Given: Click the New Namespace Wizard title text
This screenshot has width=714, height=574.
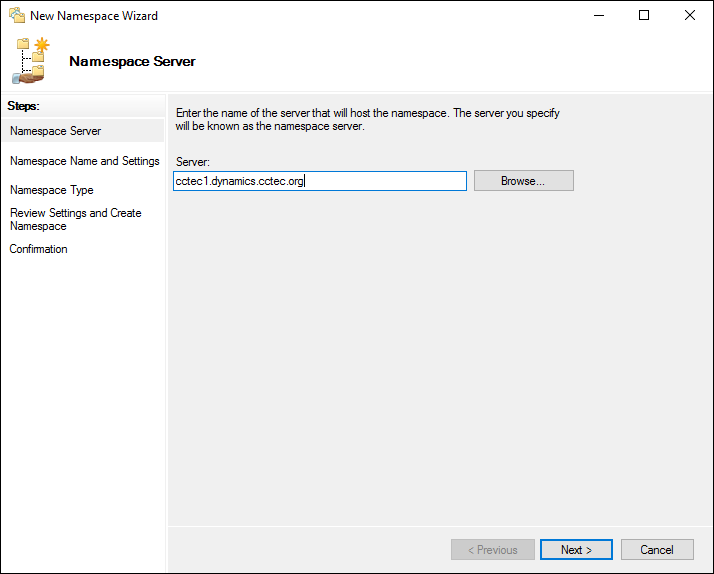Looking at the screenshot, I should point(94,15).
